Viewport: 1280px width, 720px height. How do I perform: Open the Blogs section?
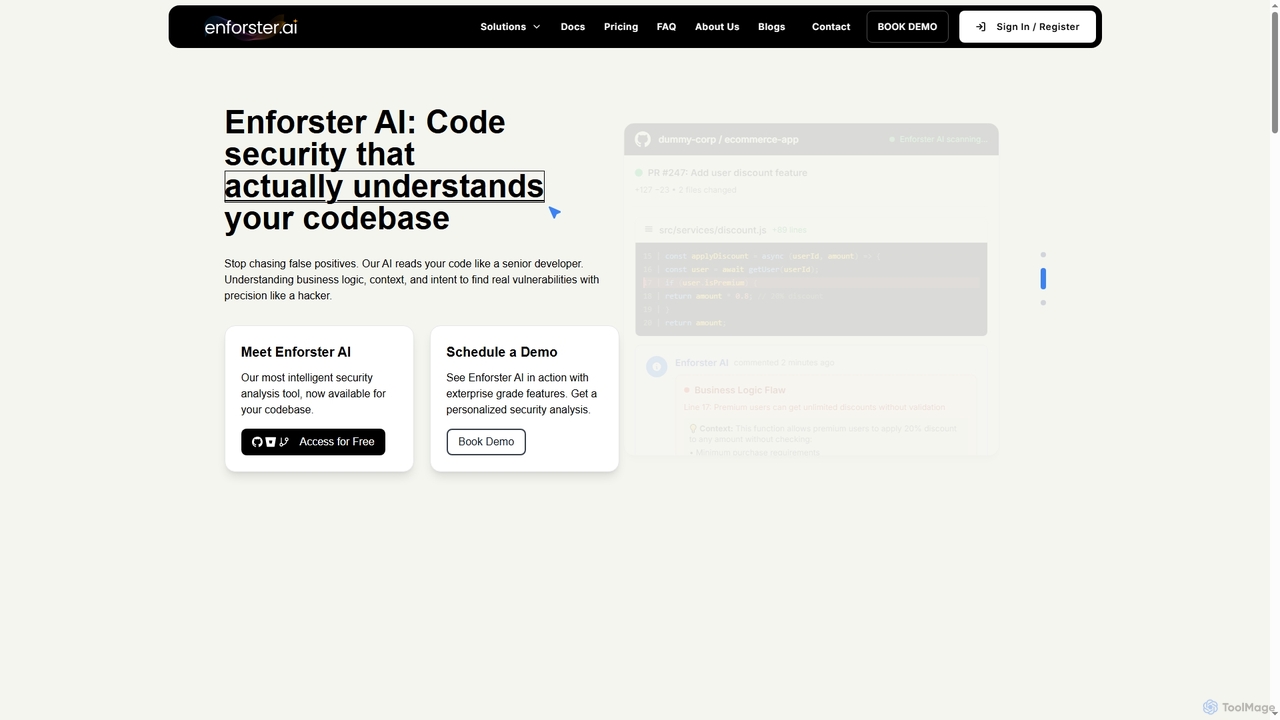coord(772,27)
